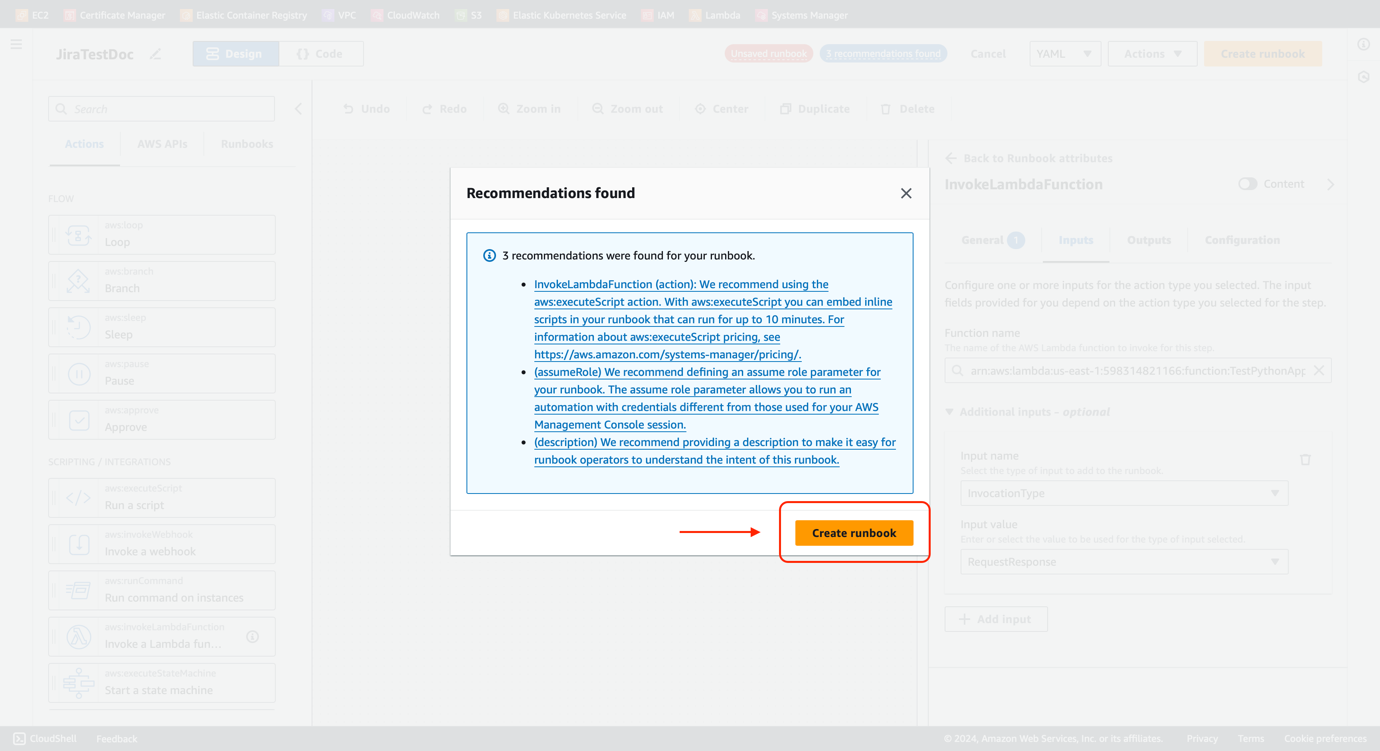Open the description recommendation link
The image size is (1380, 751).
(x=715, y=451)
